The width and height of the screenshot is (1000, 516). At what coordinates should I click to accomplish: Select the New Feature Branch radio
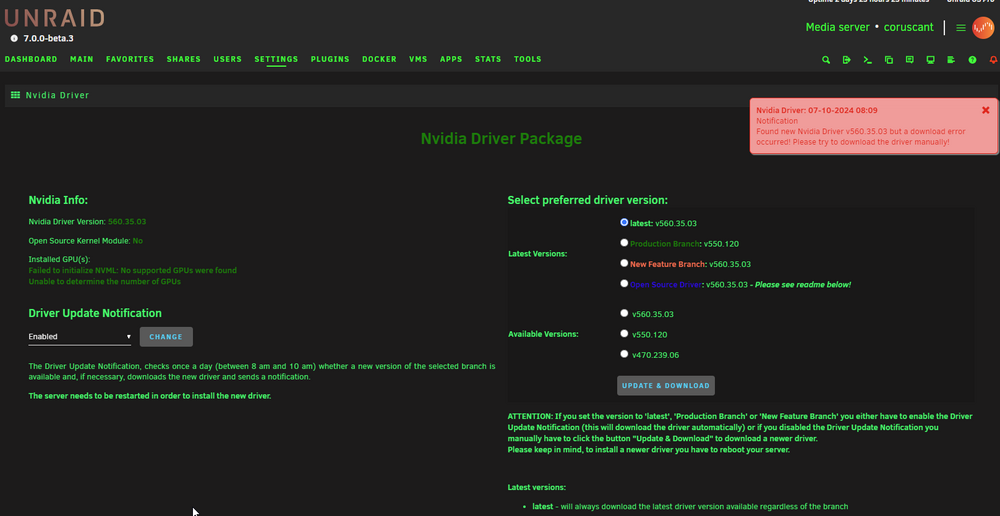pyautogui.click(x=624, y=263)
